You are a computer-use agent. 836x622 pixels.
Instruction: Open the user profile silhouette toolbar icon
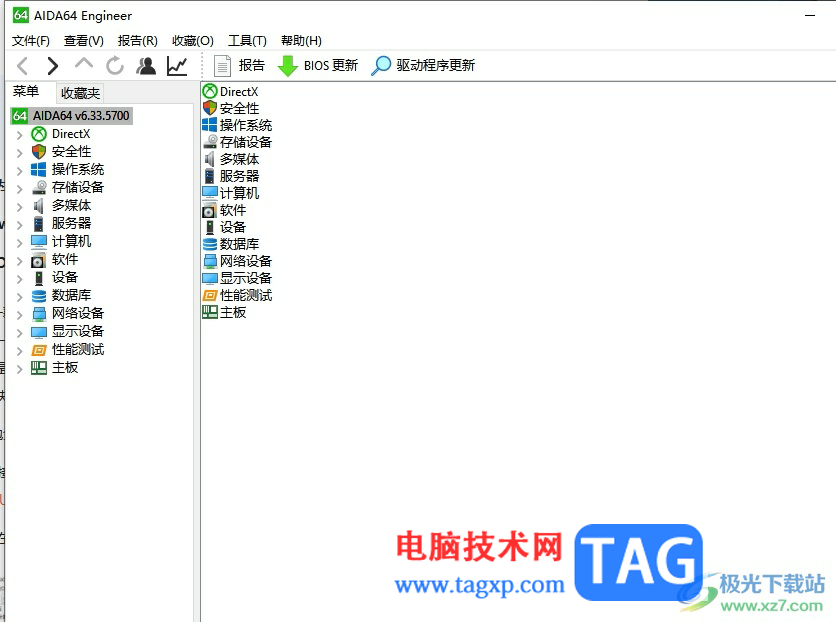pos(146,66)
